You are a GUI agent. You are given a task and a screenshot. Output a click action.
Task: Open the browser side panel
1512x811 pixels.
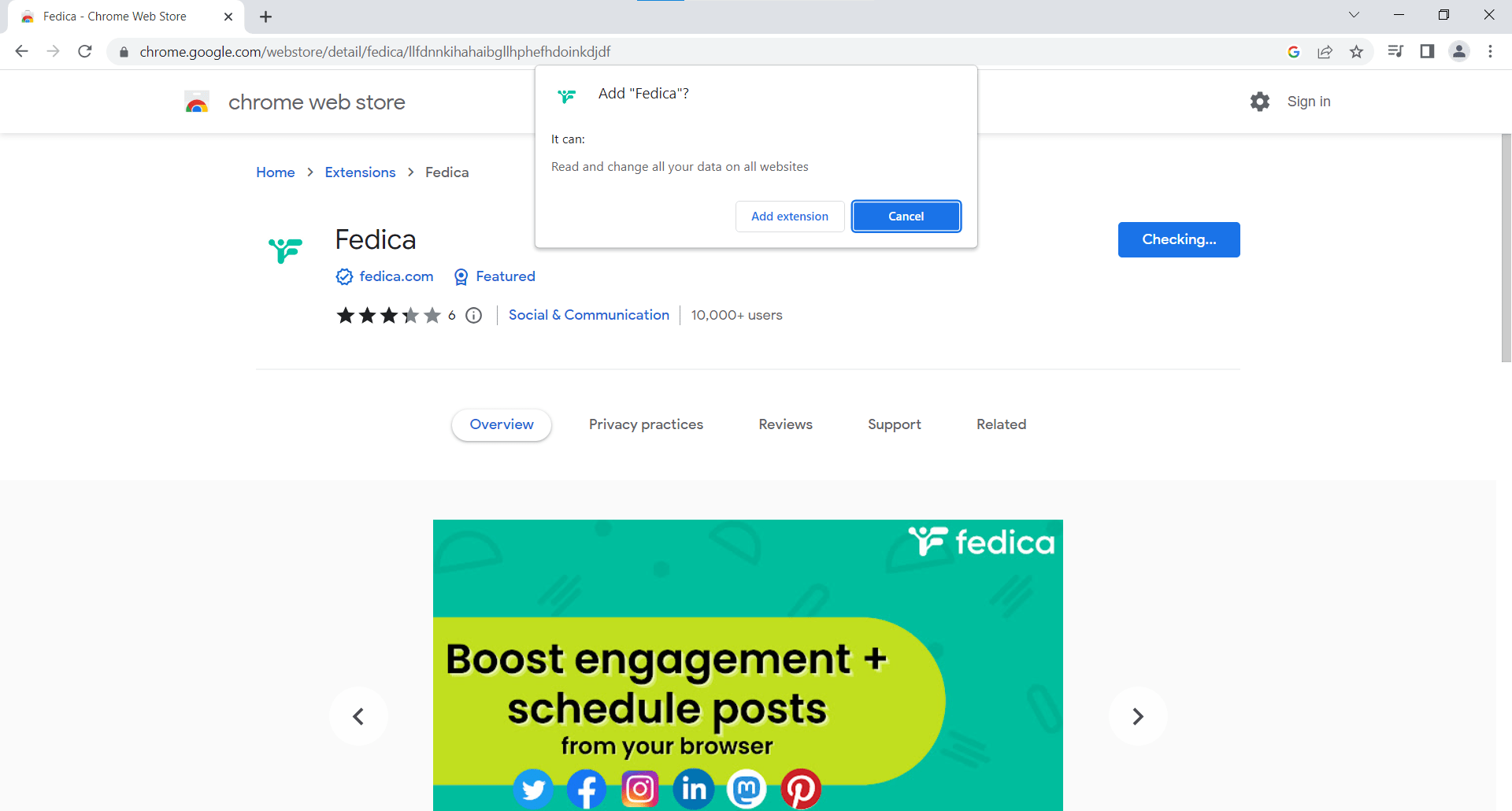pos(1427,51)
